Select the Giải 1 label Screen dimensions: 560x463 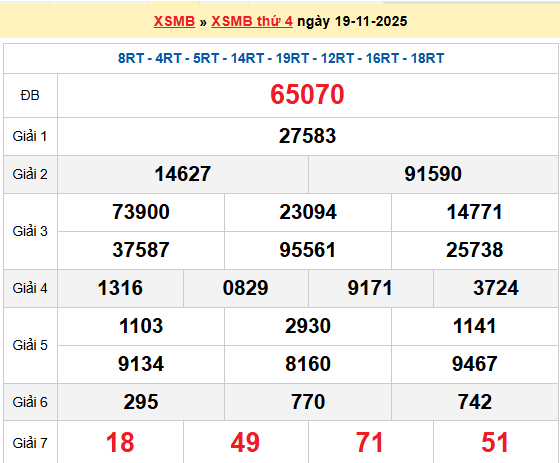(x=30, y=136)
